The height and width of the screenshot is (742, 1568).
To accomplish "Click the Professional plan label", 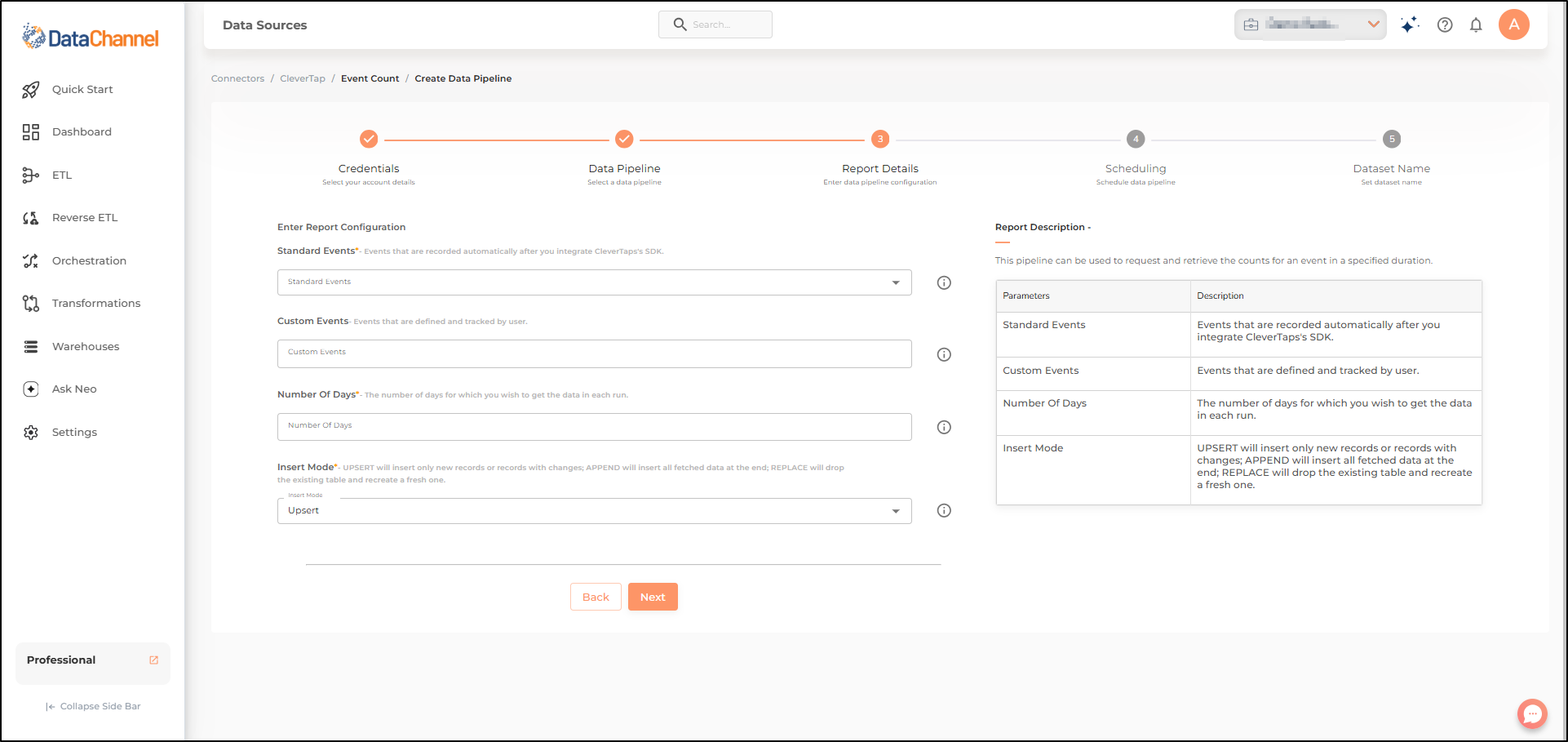I will [x=61, y=660].
